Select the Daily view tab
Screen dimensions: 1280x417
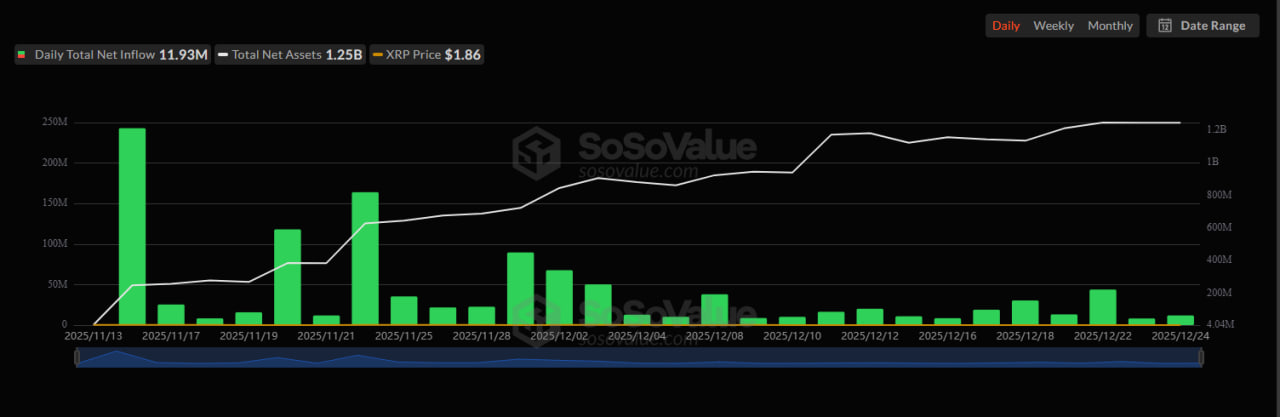point(1006,26)
